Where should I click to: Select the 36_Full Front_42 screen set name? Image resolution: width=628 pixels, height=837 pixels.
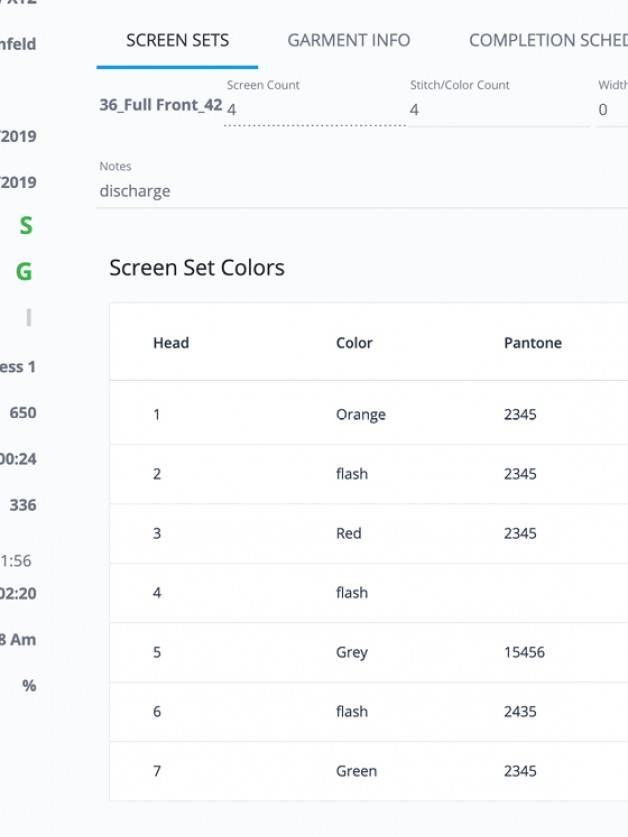pyautogui.click(x=161, y=105)
